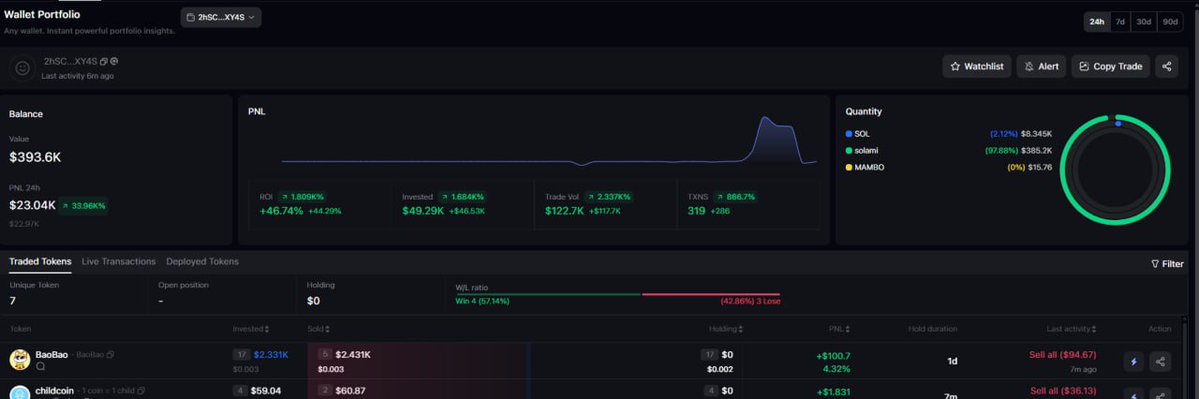Click the Win 4 (57.14%) label
This screenshot has height=399, width=1199.
(483, 301)
